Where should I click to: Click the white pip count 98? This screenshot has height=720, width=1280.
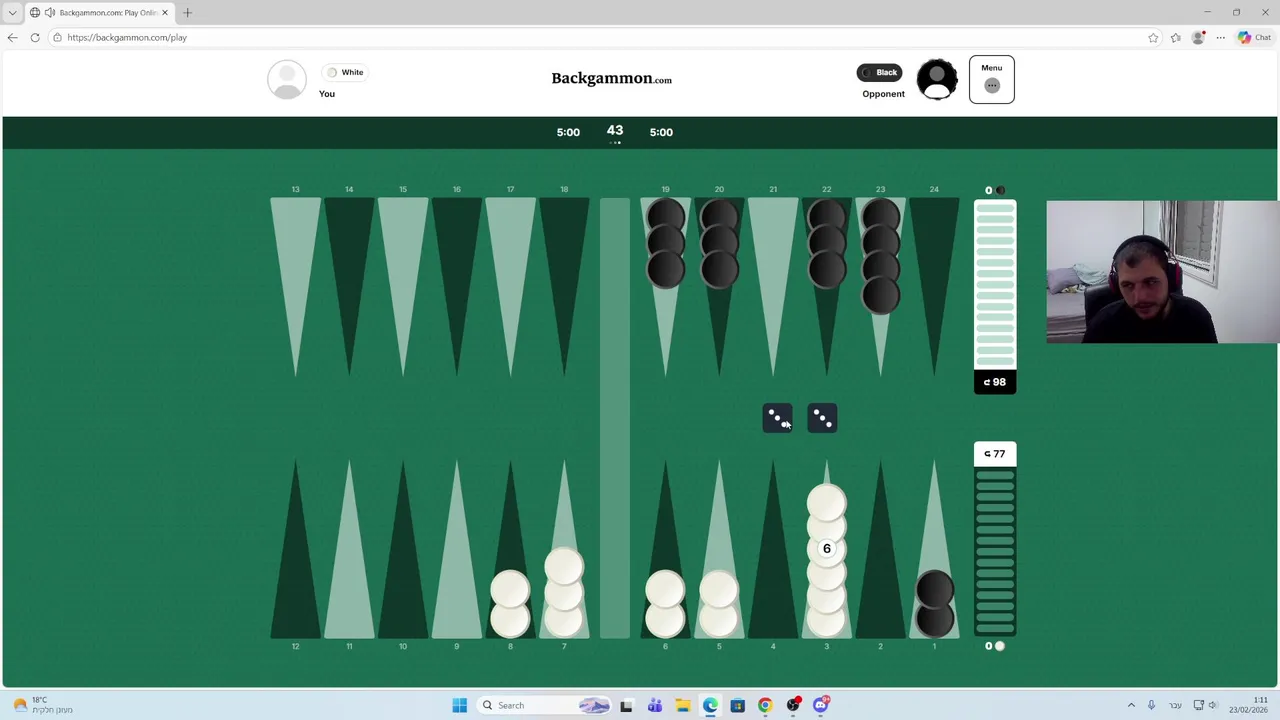[x=995, y=382]
